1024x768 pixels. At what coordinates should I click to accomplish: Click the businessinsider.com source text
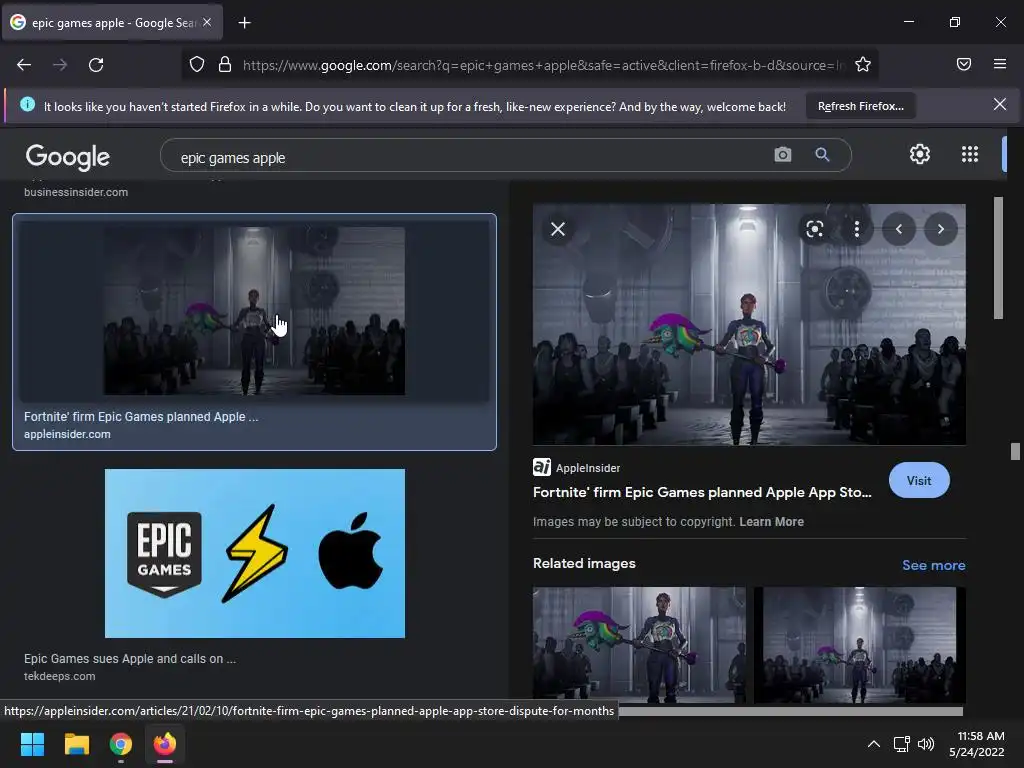point(76,192)
